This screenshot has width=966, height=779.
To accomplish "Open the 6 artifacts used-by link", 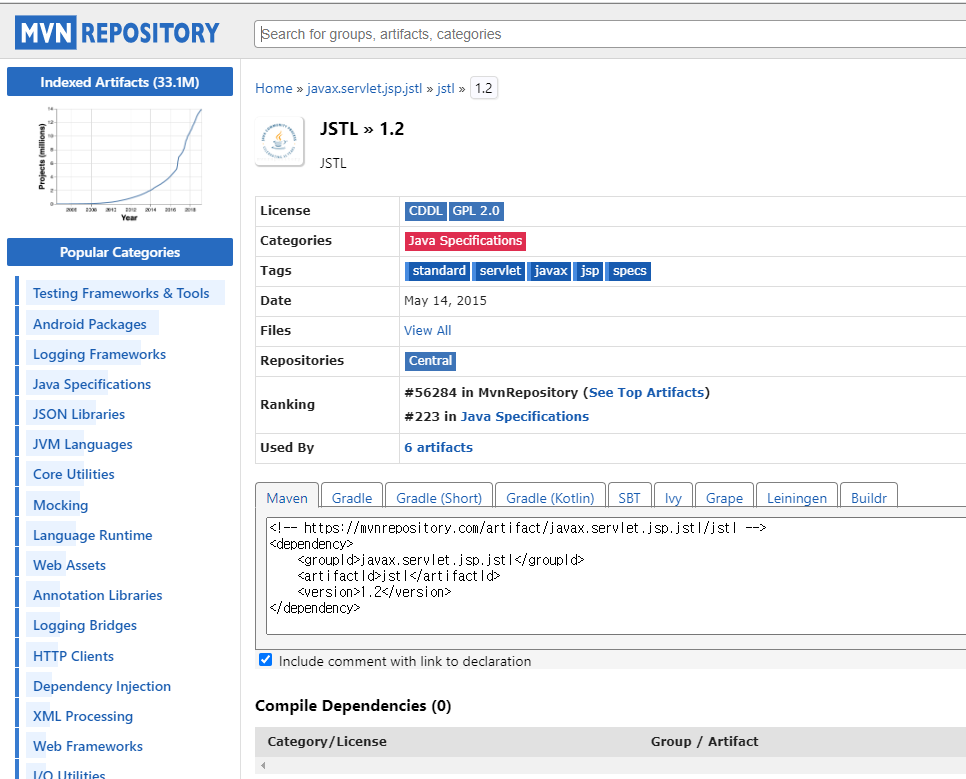I will [x=439, y=447].
